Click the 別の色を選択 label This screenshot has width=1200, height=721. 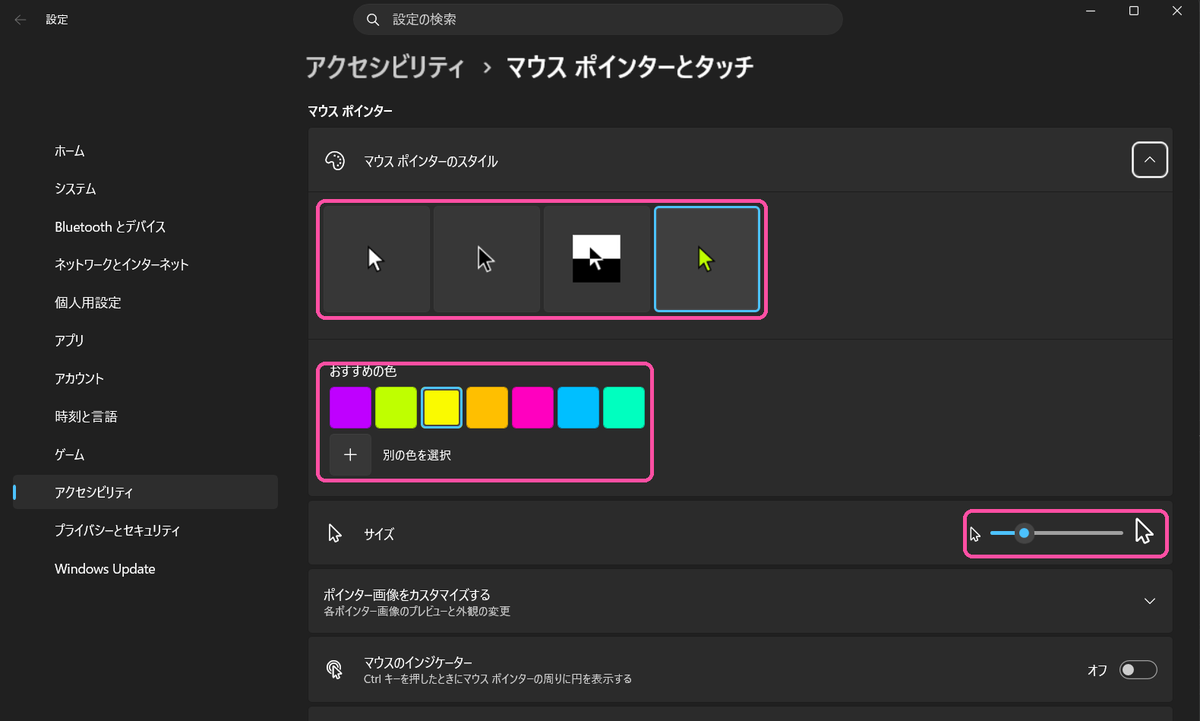pyautogui.click(x=417, y=455)
